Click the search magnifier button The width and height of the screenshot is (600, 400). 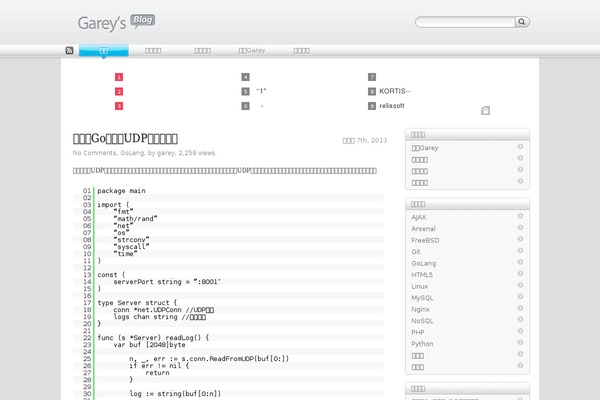pyautogui.click(x=522, y=22)
